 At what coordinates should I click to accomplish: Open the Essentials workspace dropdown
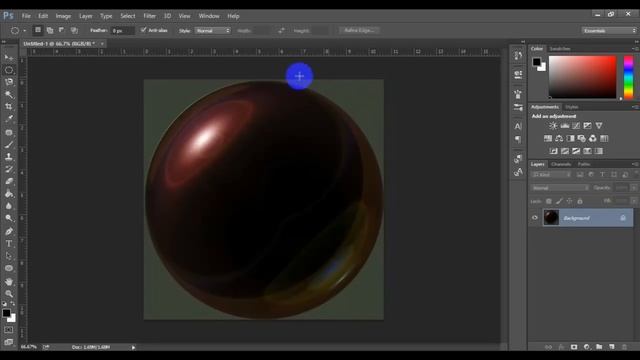[609, 31]
